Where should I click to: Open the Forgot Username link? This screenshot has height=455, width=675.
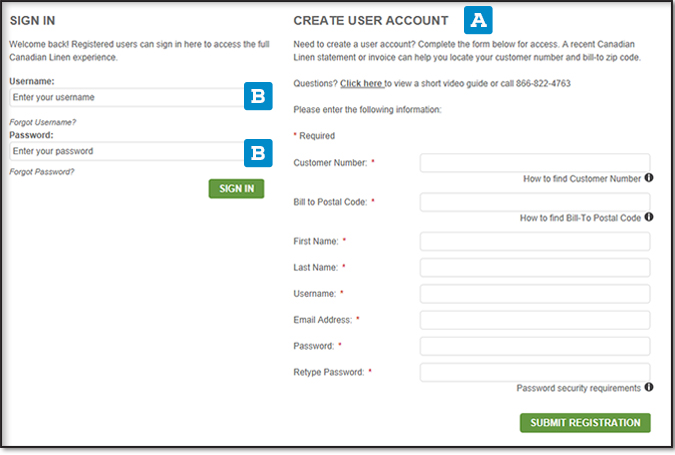(43, 122)
